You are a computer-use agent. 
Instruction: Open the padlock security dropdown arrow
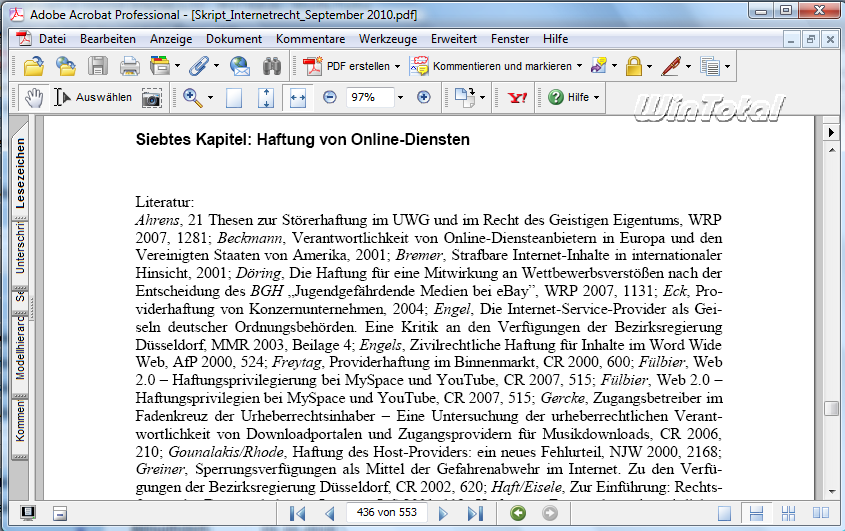(649, 66)
